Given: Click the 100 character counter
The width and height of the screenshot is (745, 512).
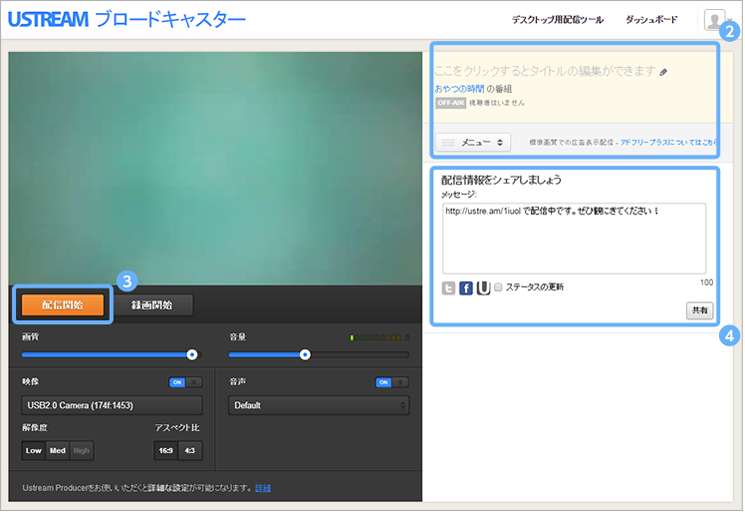Looking at the screenshot, I should 706,283.
